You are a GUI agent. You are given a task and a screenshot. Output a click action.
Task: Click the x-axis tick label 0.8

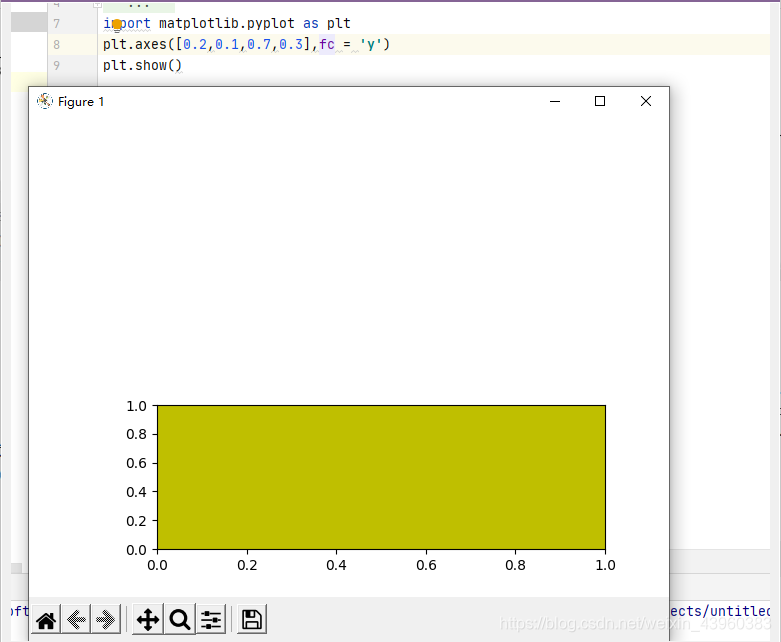[515, 565]
